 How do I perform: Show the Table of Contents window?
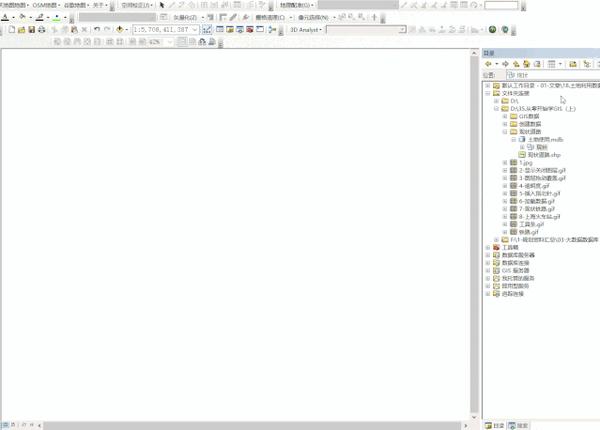220,29
